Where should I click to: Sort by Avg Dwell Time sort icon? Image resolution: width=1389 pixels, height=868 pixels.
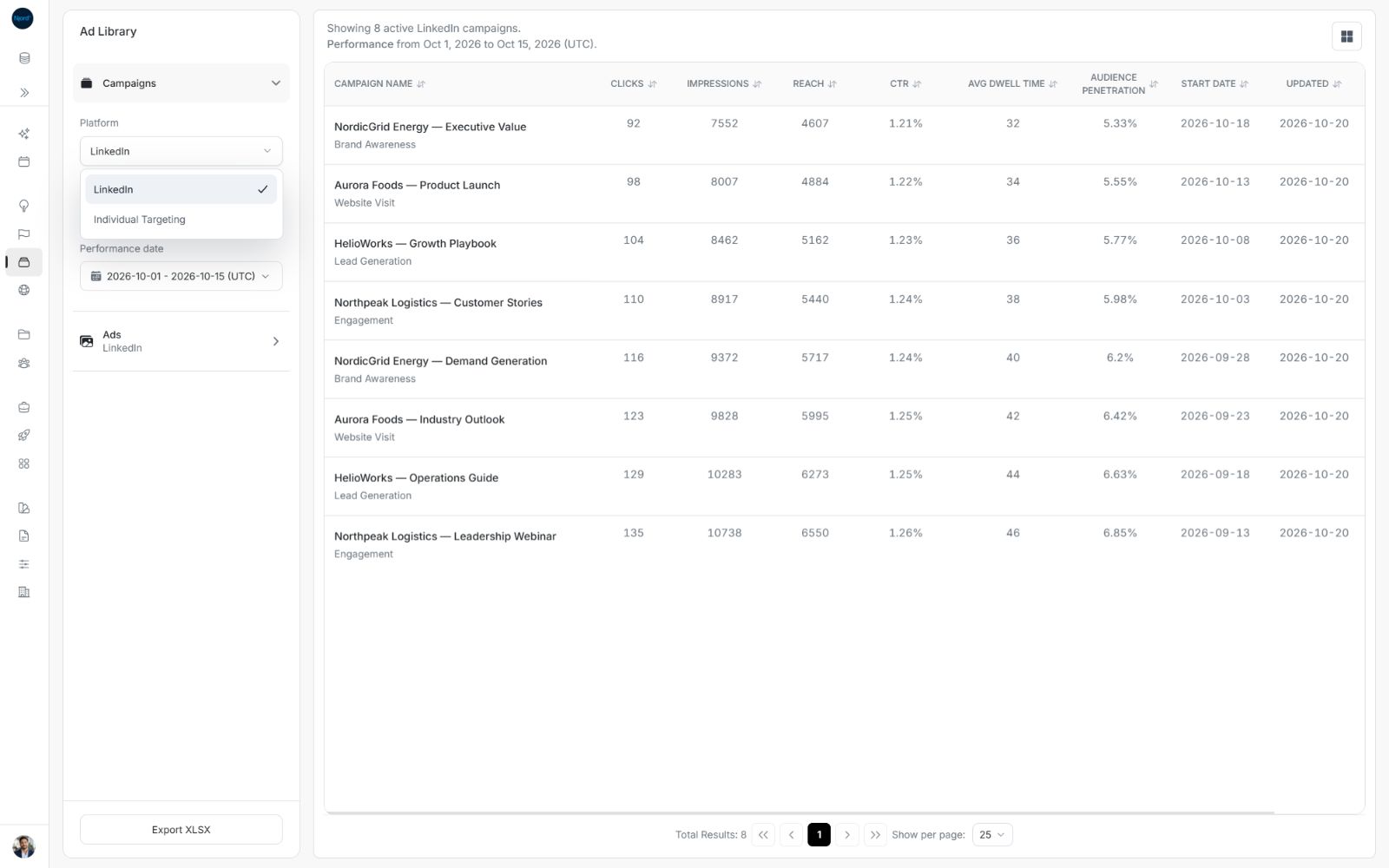coord(1053,84)
